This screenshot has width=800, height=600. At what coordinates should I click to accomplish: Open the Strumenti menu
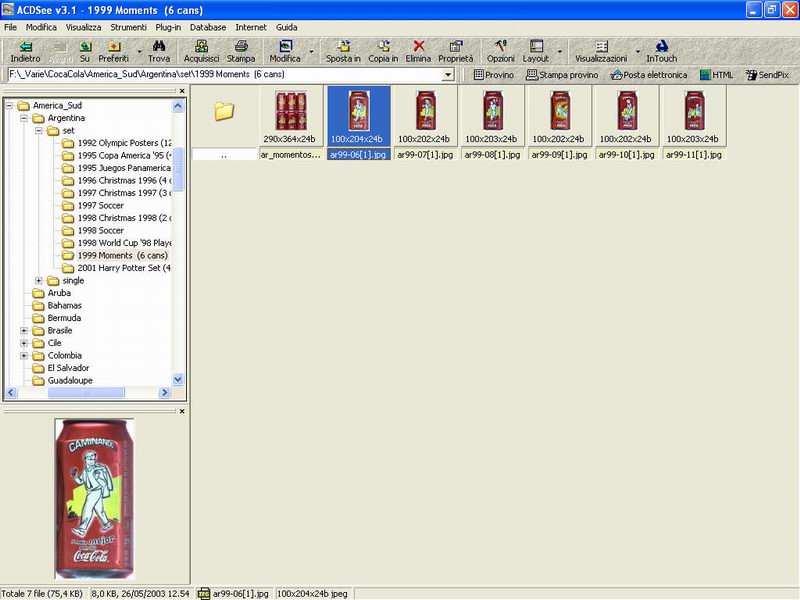coord(129,27)
